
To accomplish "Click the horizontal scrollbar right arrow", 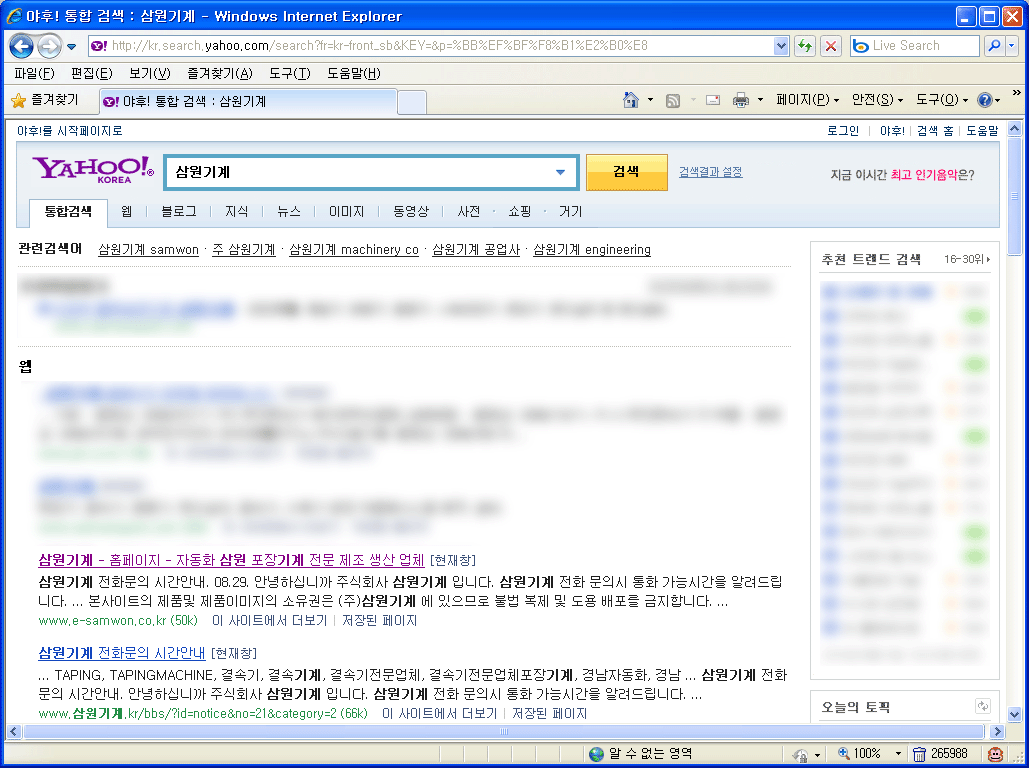I will (998, 731).
